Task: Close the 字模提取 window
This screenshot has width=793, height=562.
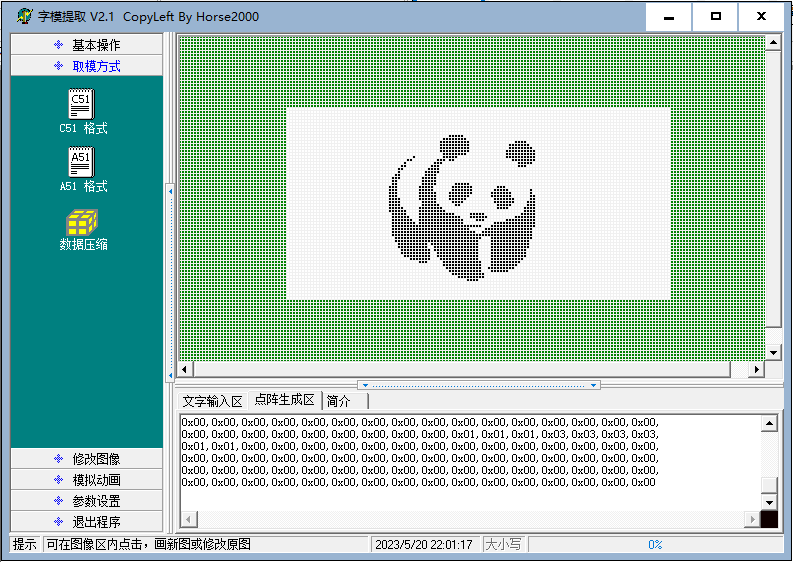Action: [x=761, y=17]
